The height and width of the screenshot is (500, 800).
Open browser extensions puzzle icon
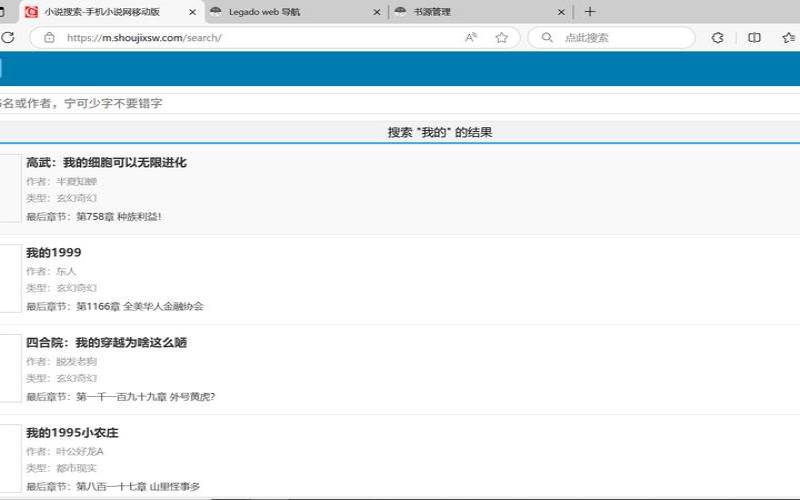click(x=717, y=38)
